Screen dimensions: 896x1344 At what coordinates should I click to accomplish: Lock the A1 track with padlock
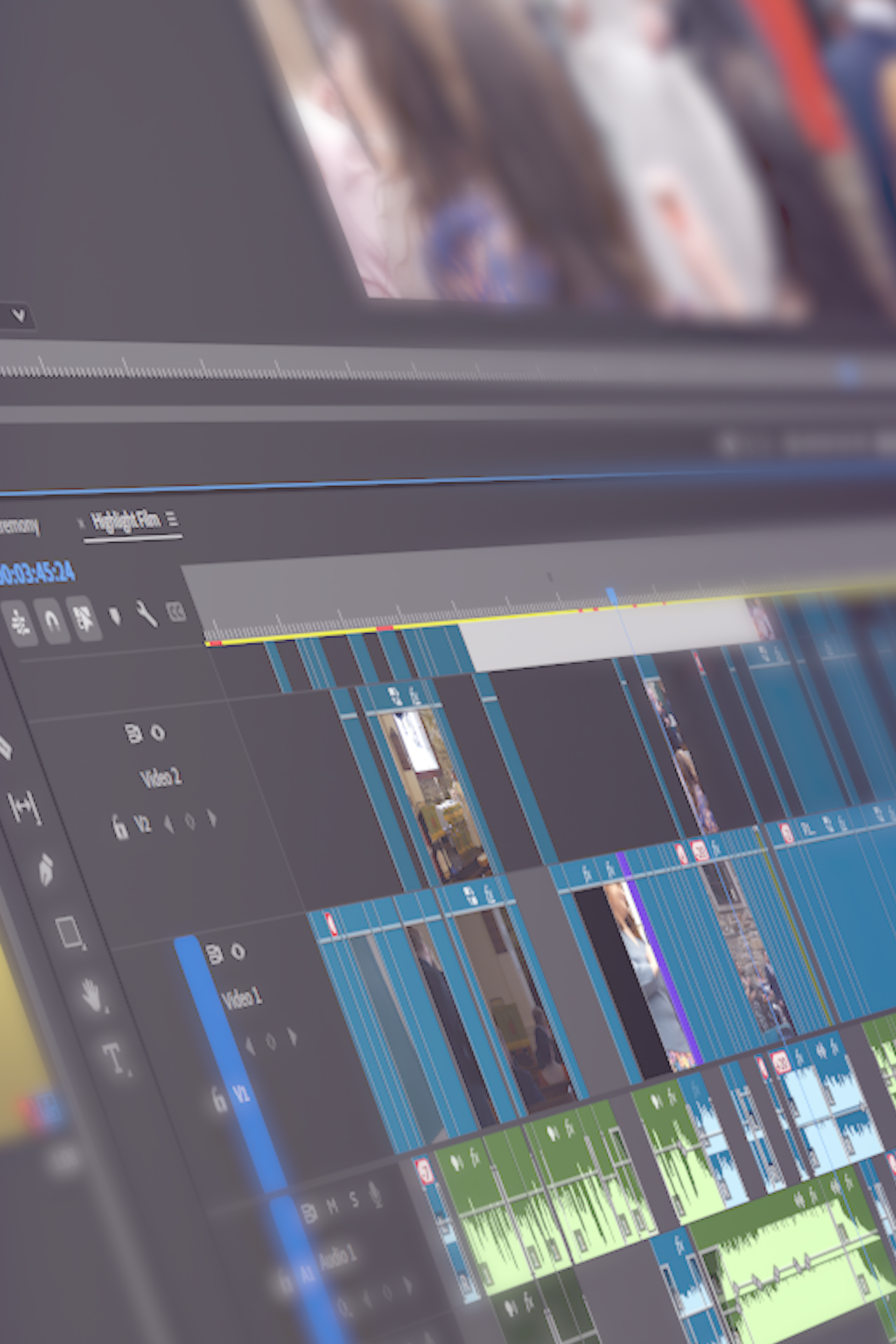[285, 1283]
